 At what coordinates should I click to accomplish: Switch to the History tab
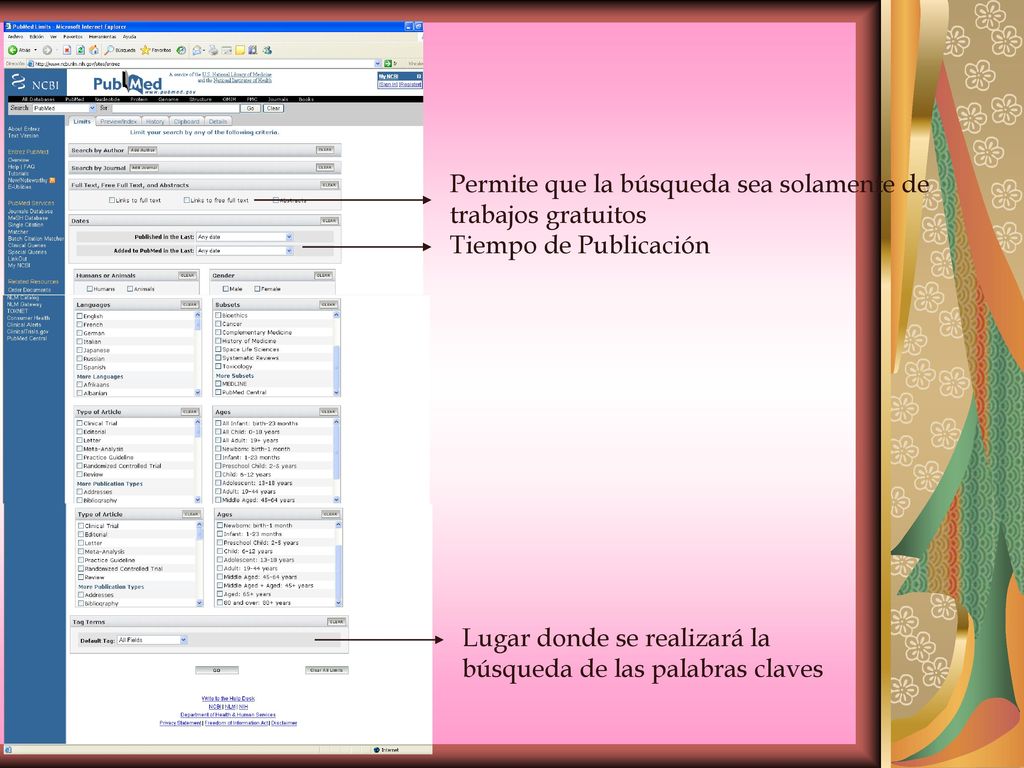155,121
